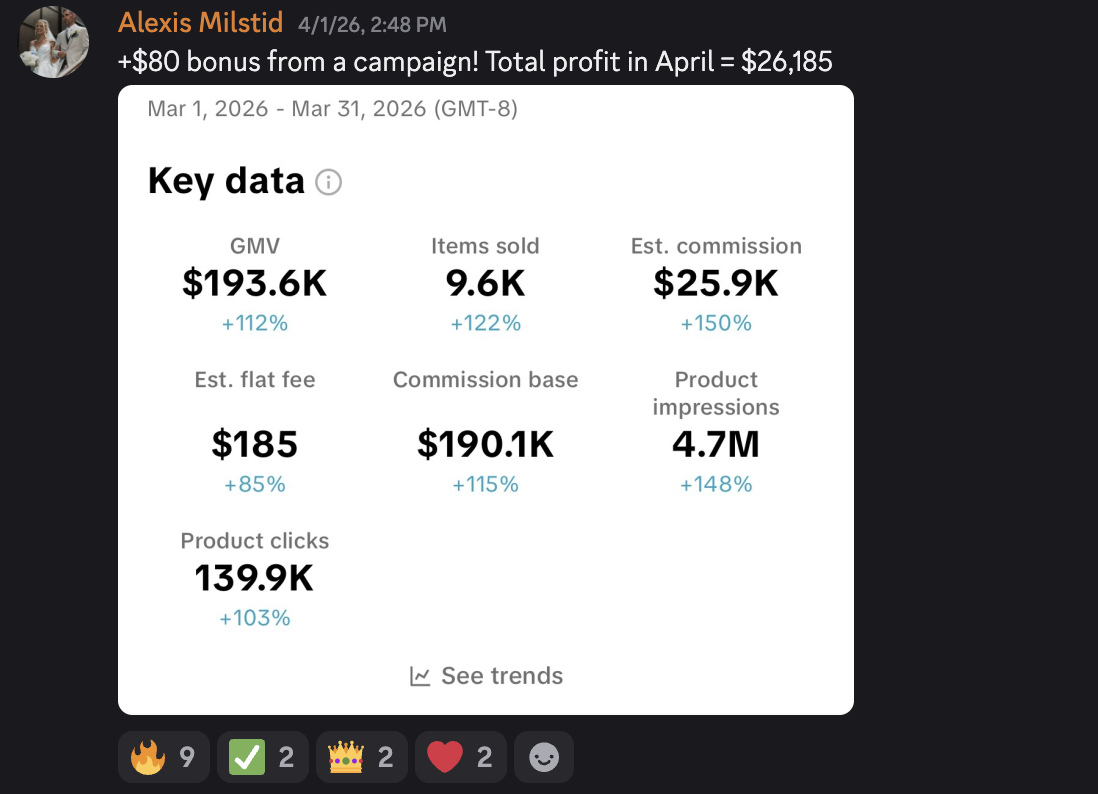Image resolution: width=1098 pixels, height=794 pixels.
Task: Select the Commission base $190.1K metric
Action: coord(485,432)
